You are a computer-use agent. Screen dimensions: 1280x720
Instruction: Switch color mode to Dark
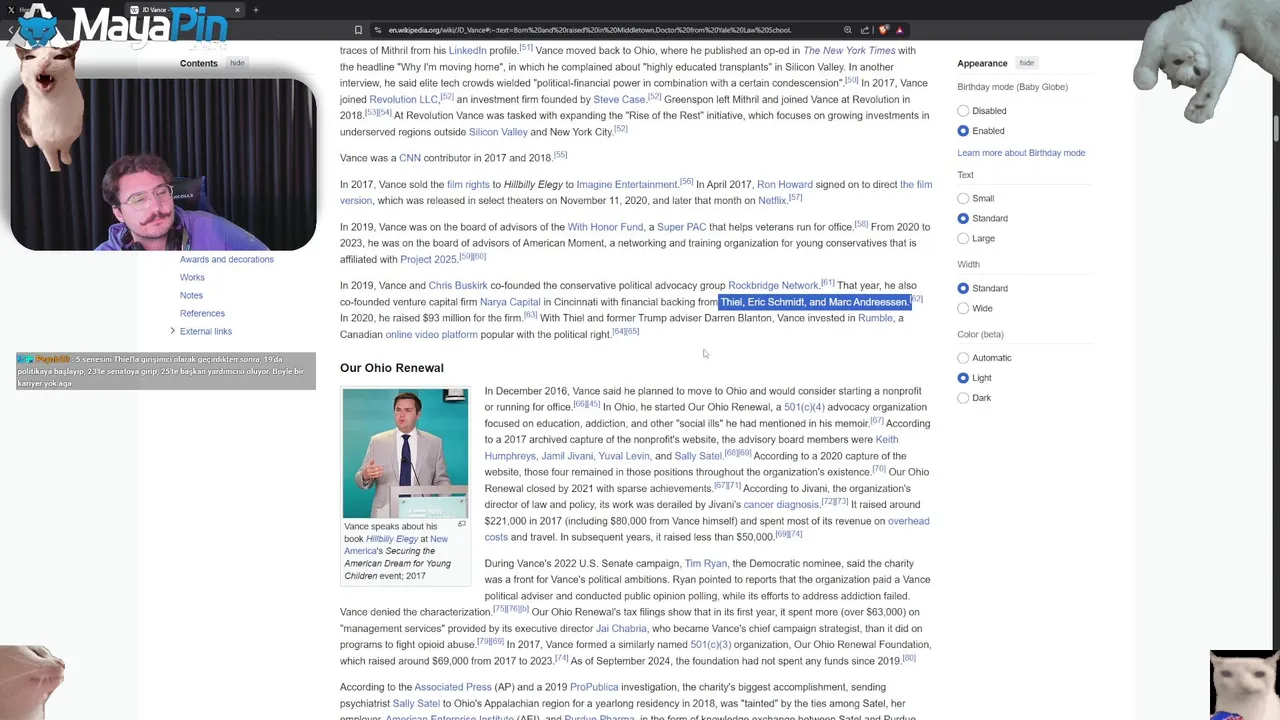pos(963,398)
